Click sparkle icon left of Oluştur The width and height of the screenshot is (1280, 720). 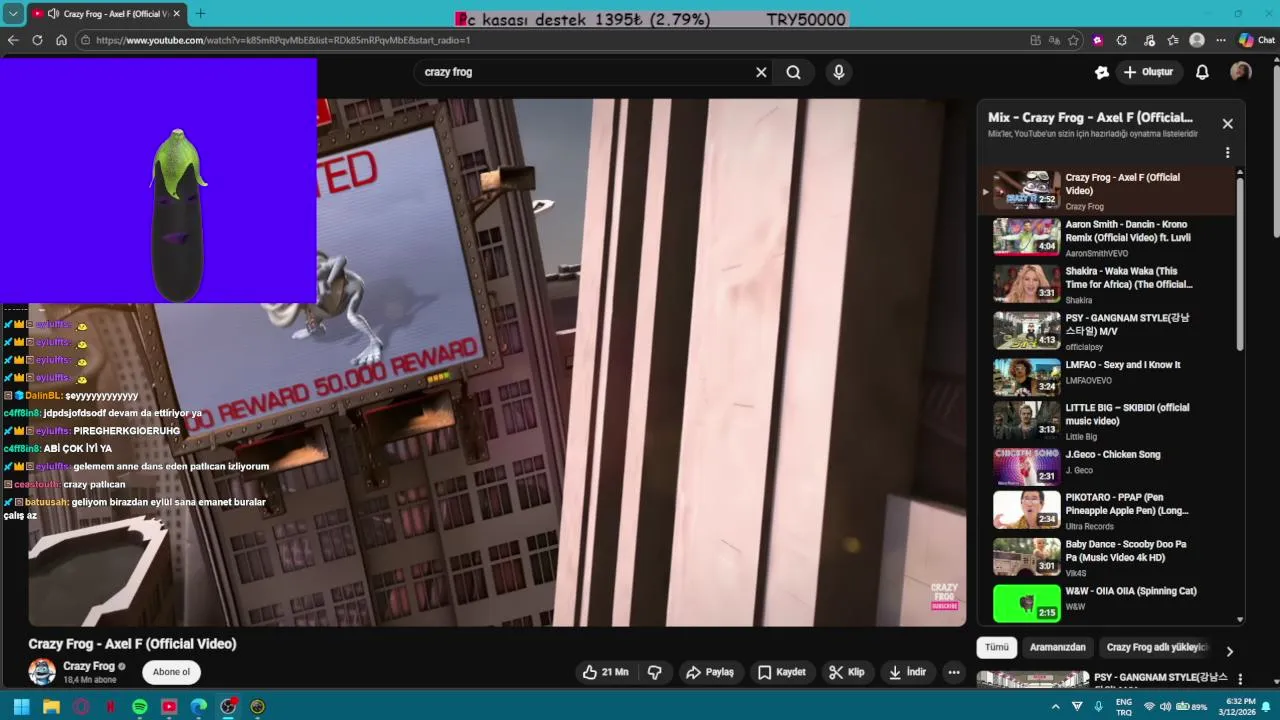tap(1102, 72)
